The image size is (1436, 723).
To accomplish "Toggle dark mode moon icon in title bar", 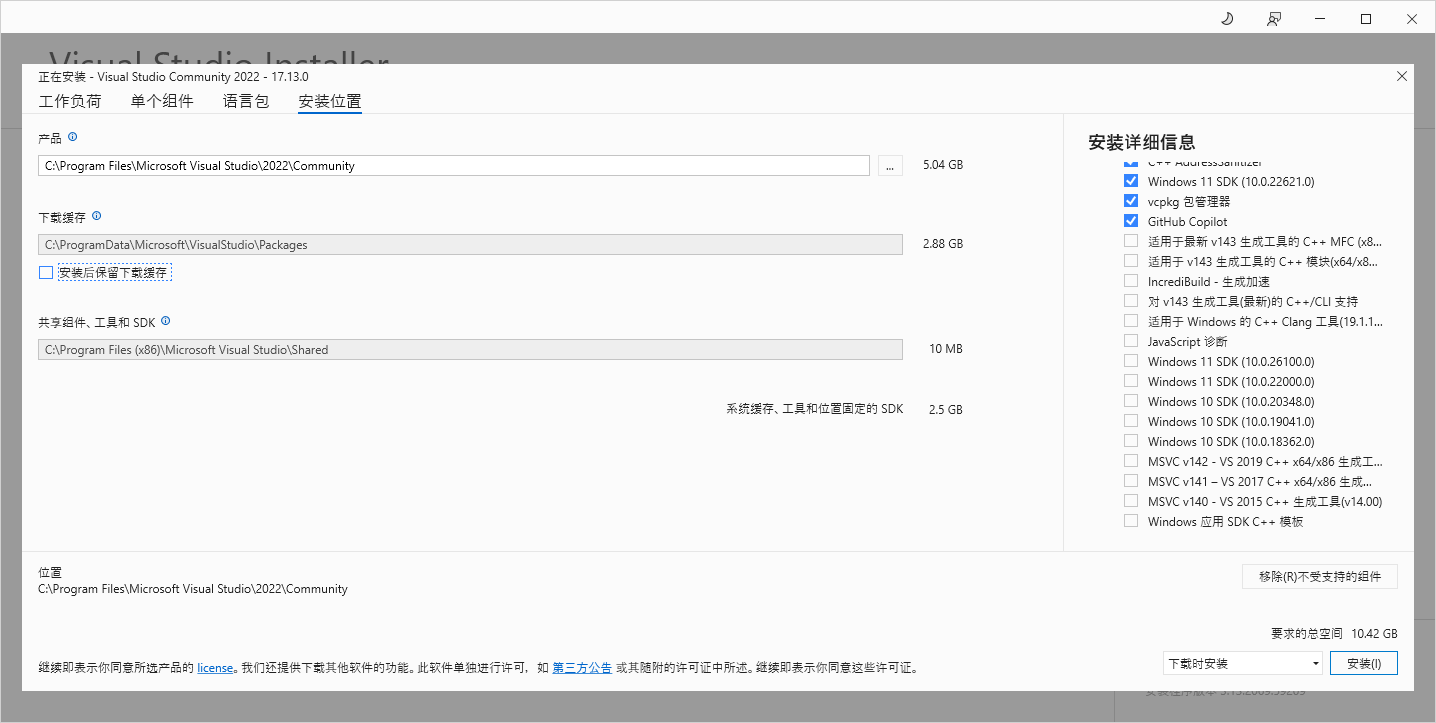I will coord(1228,19).
